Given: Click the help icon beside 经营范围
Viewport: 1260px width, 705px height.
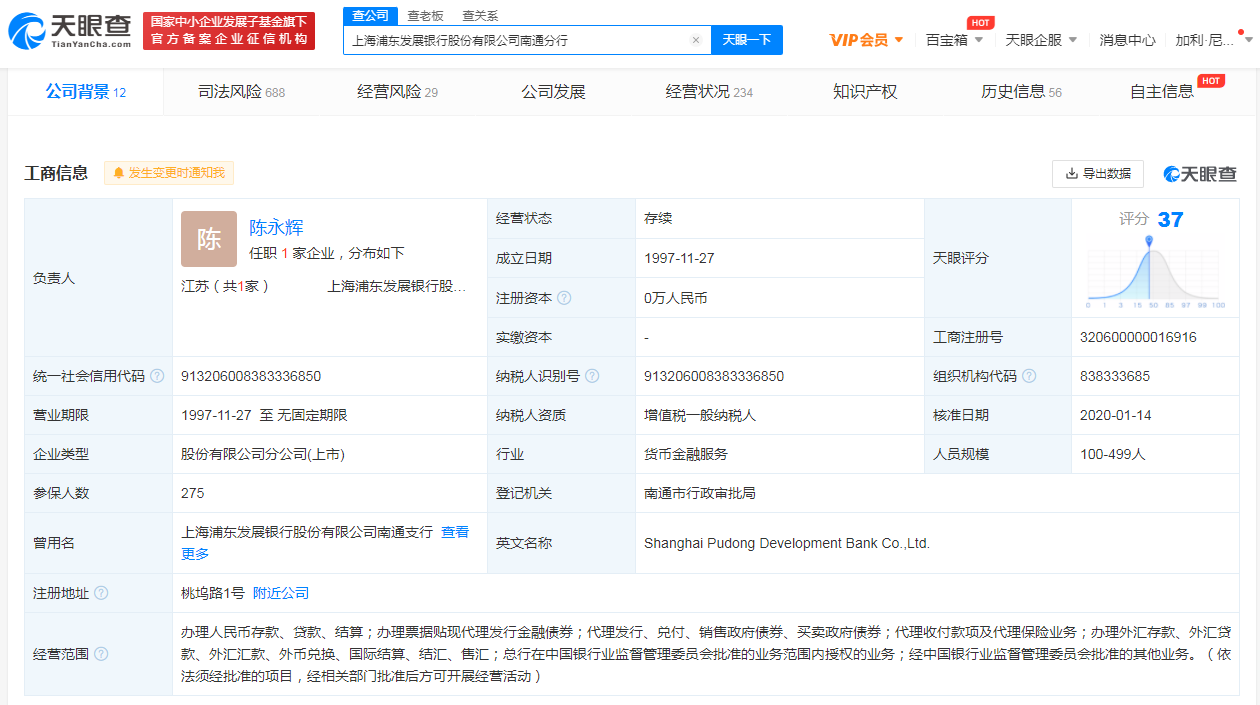Looking at the screenshot, I should 101,654.
